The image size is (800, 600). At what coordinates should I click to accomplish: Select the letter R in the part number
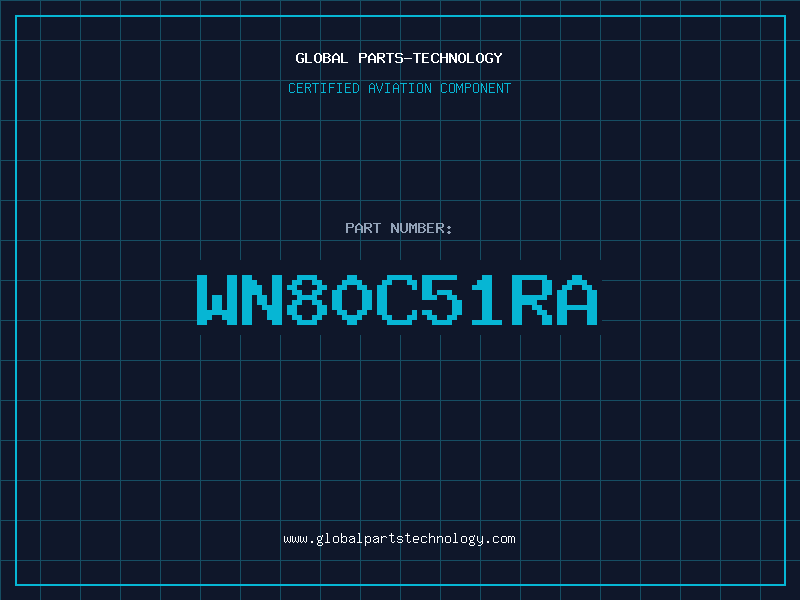click(533, 299)
